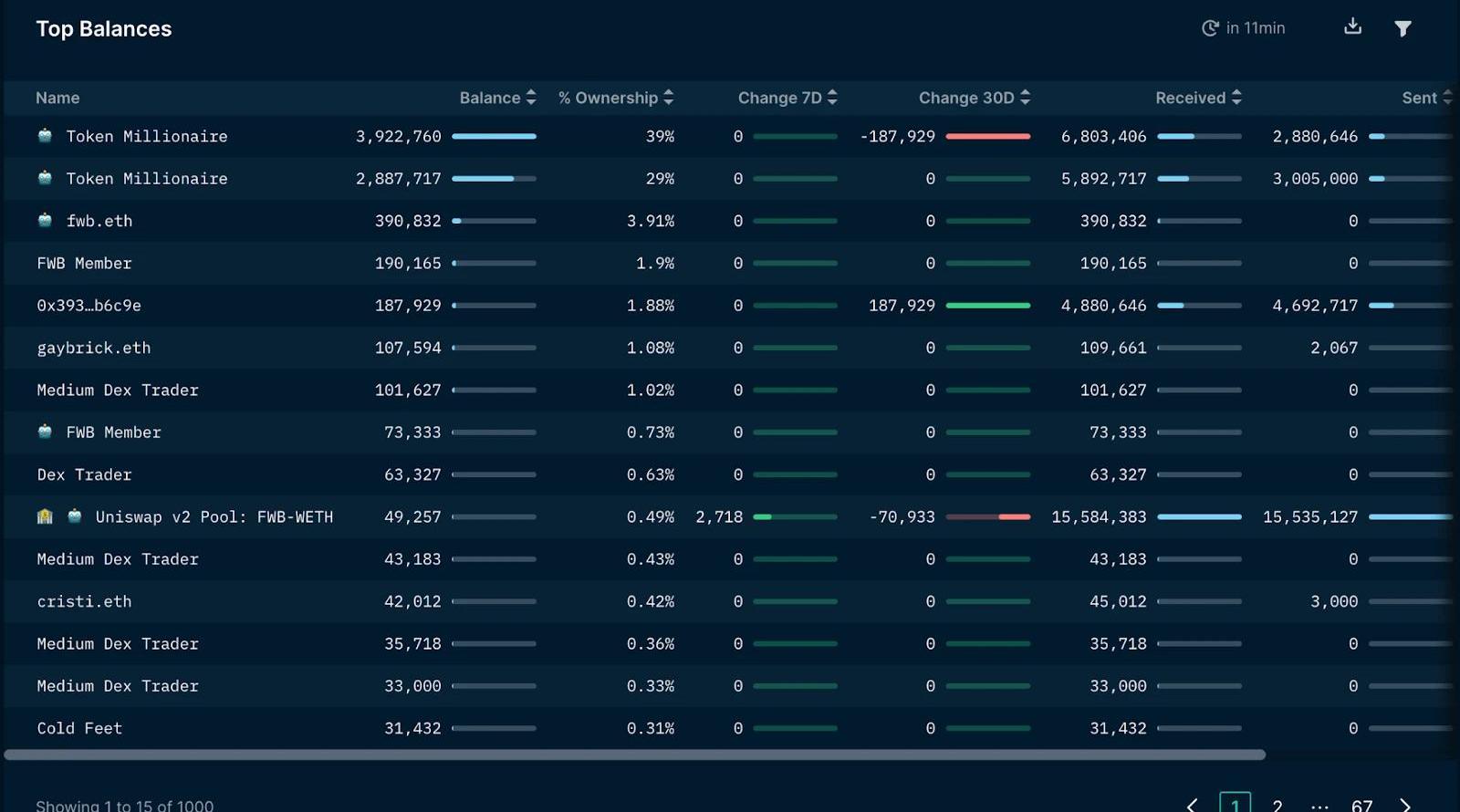Open first Token Millionaire address
The height and width of the screenshot is (812, 1460).
pos(147,136)
